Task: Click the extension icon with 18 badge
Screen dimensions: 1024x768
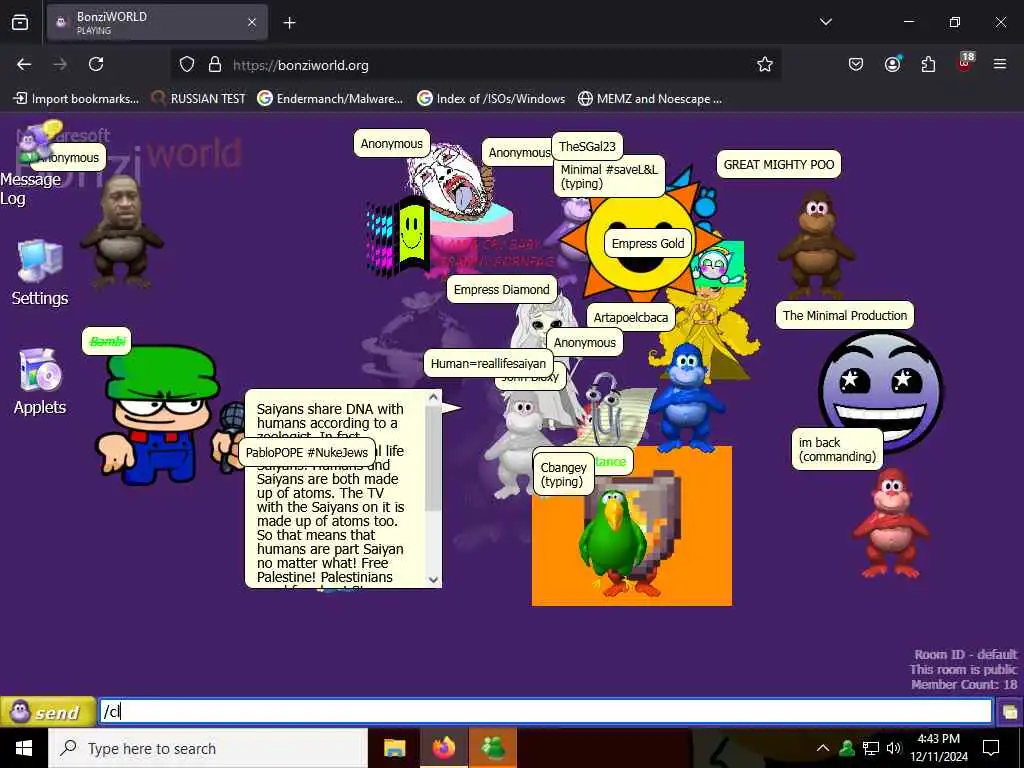Action: tap(965, 62)
